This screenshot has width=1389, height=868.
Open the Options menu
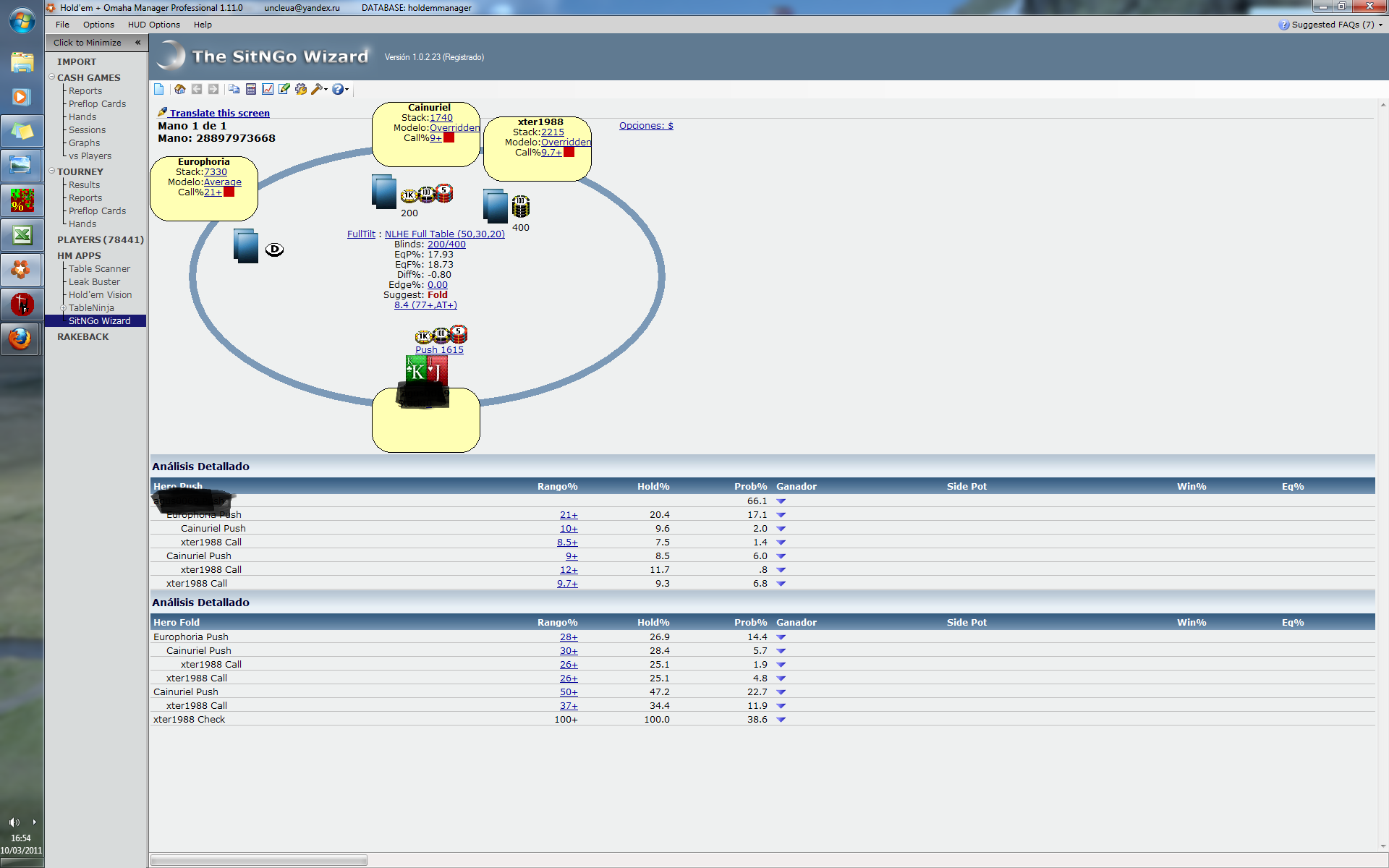coord(98,25)
